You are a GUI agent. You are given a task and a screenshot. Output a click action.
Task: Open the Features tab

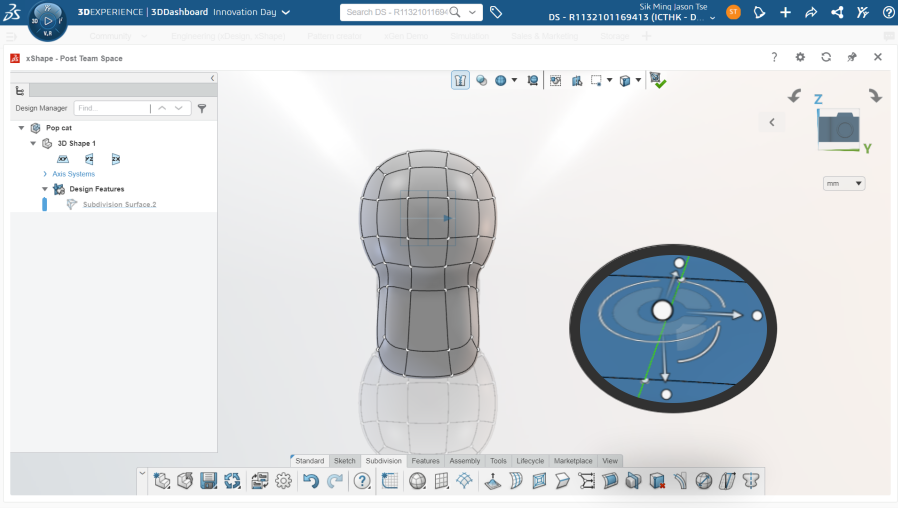pos(425,461)
